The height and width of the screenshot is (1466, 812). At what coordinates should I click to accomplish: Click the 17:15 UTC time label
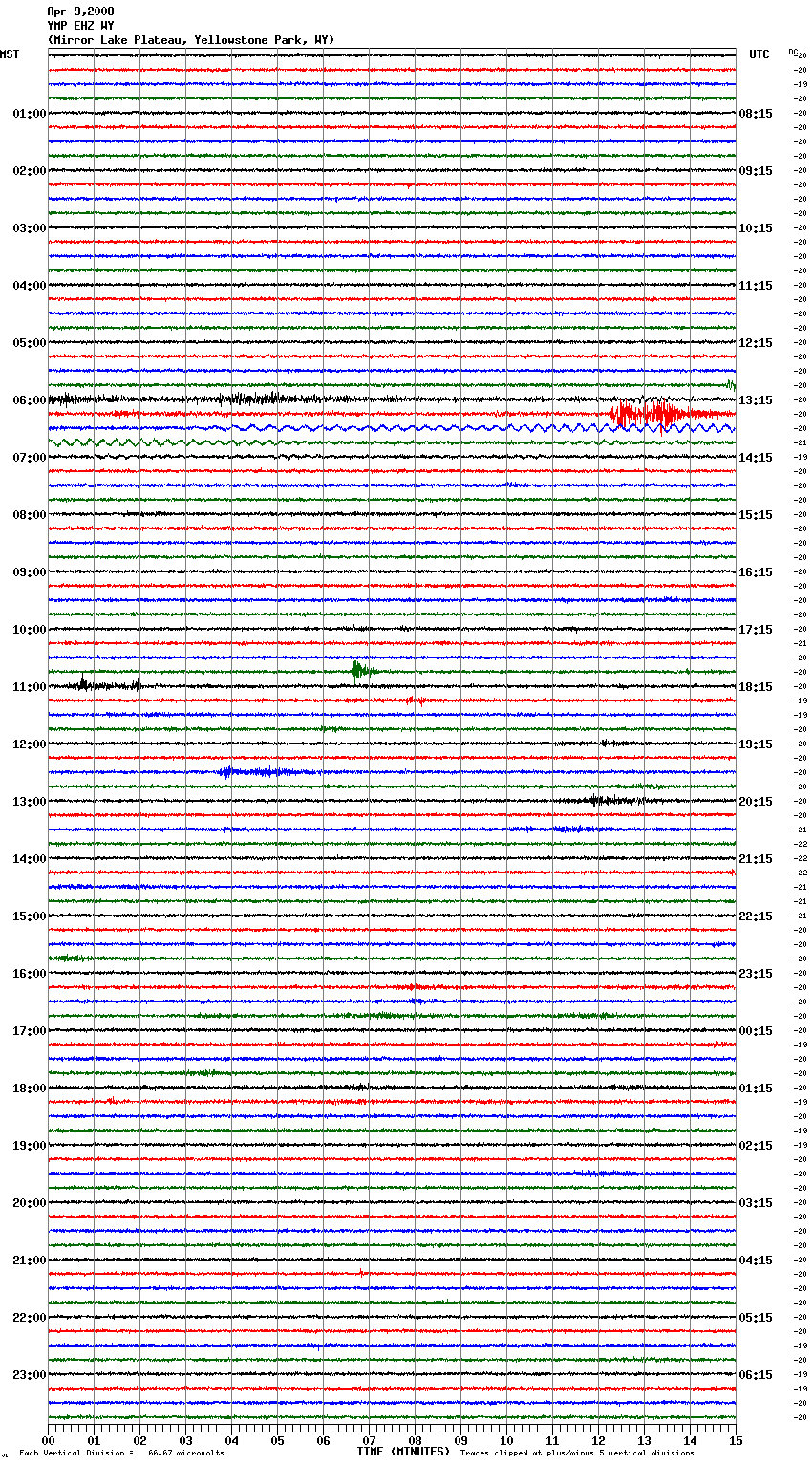pos(756,630)
